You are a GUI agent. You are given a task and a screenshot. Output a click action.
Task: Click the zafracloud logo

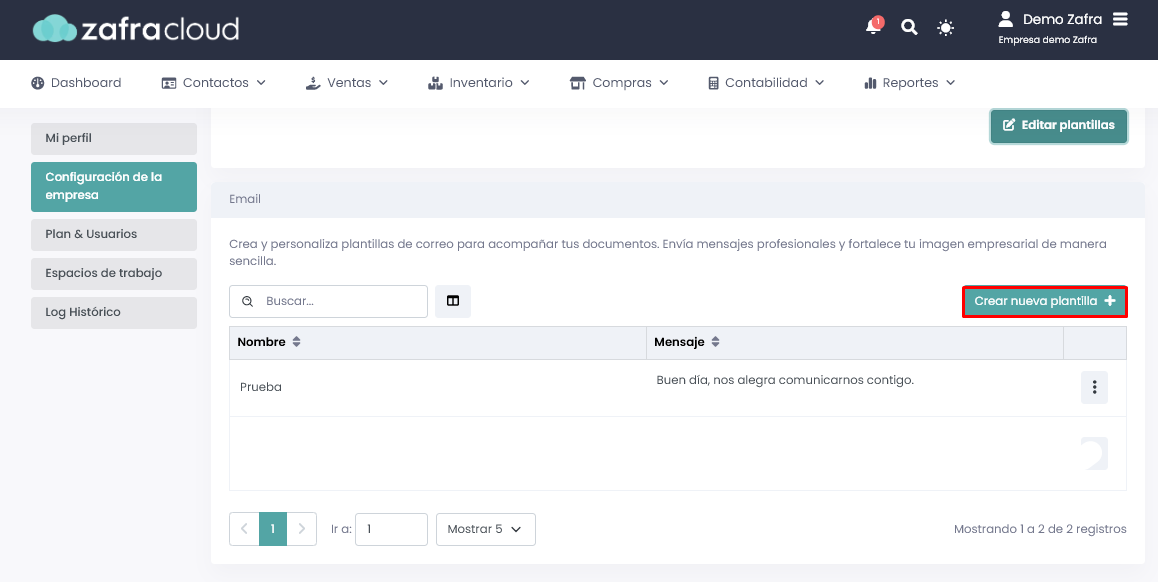tap(136, 29)
